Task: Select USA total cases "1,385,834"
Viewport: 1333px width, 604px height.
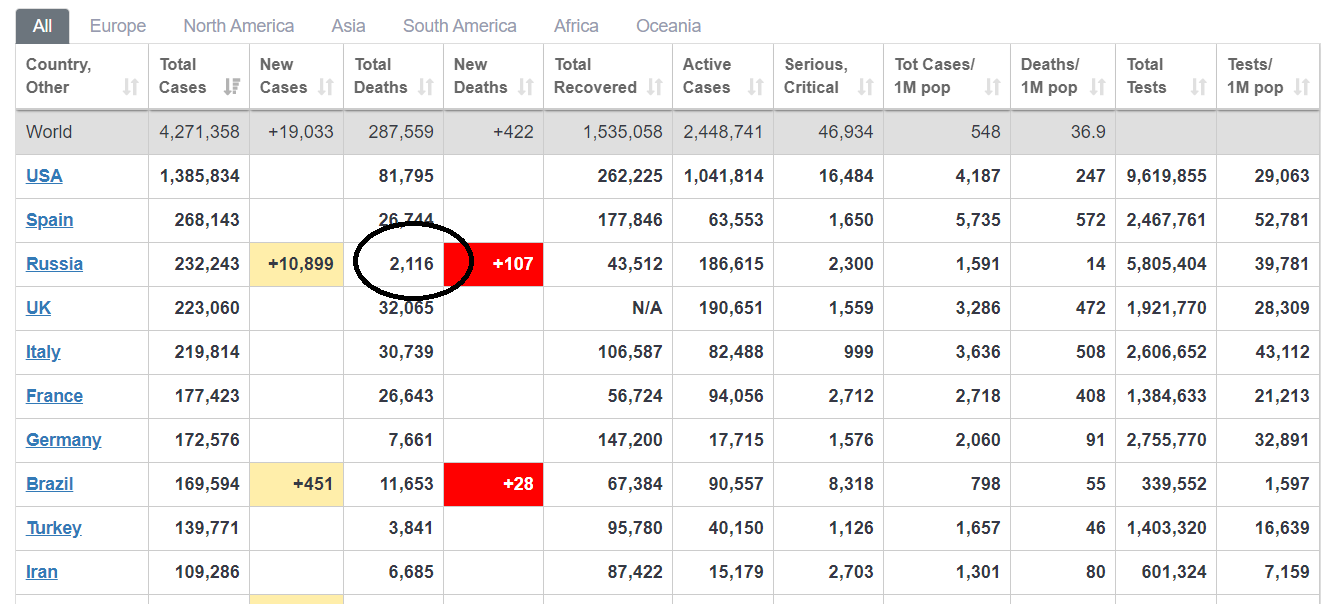Action: (200, 176)
